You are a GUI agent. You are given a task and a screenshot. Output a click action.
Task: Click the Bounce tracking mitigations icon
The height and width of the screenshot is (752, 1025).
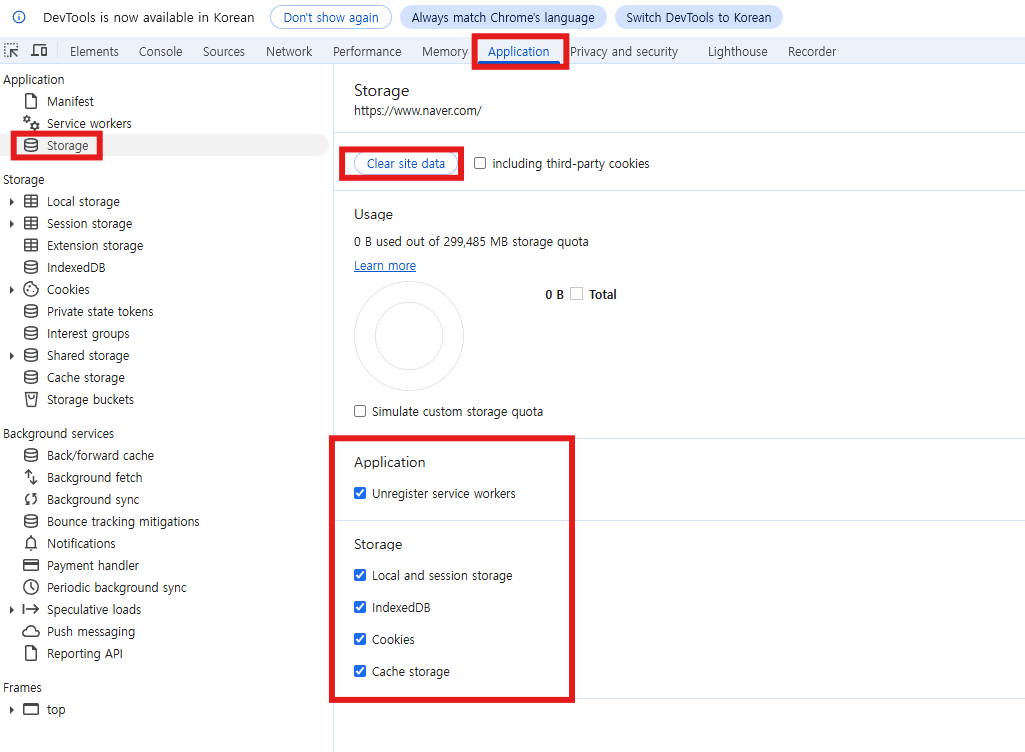31,521
